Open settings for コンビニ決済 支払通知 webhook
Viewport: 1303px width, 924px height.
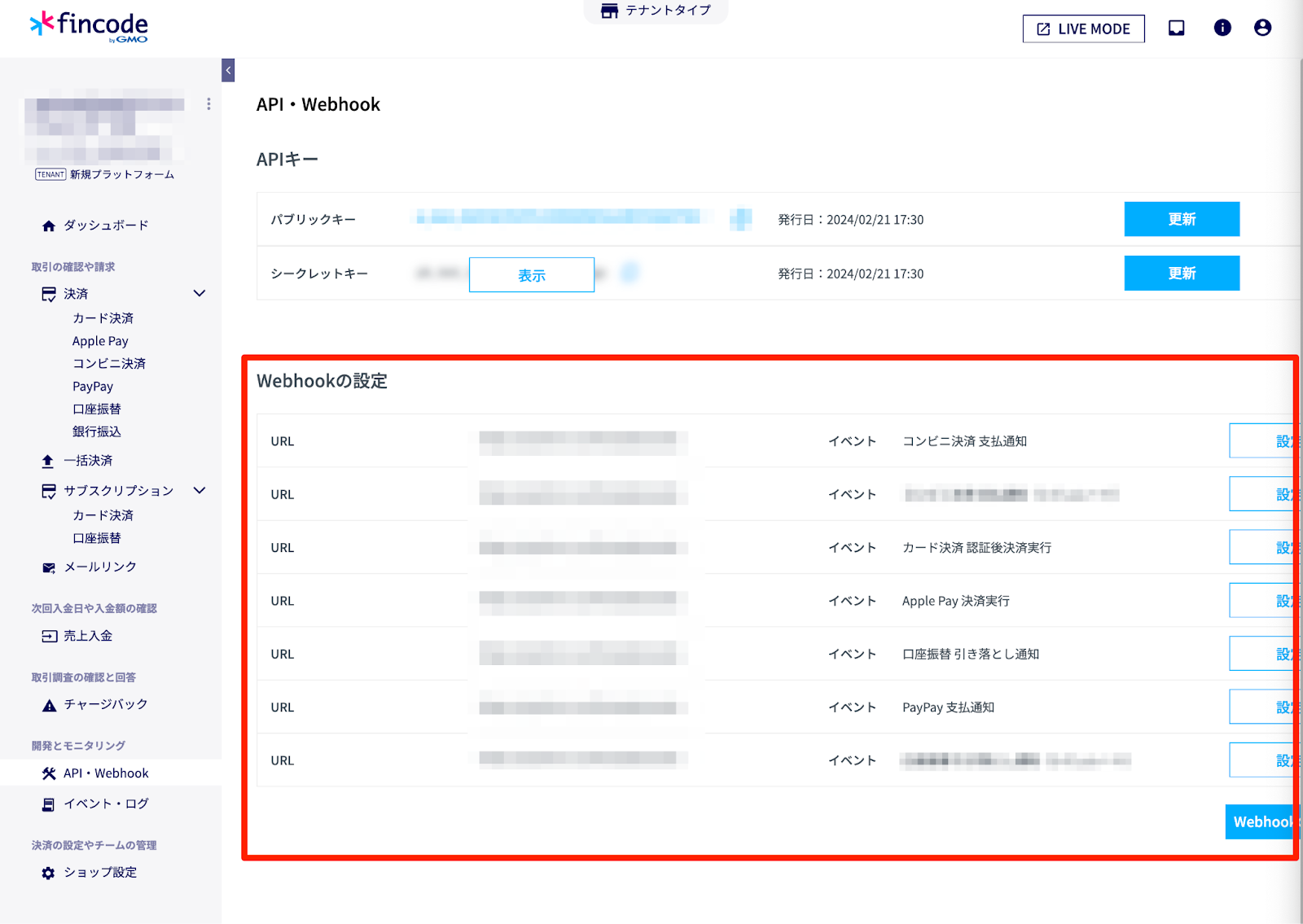click(x=1262, y=441)
